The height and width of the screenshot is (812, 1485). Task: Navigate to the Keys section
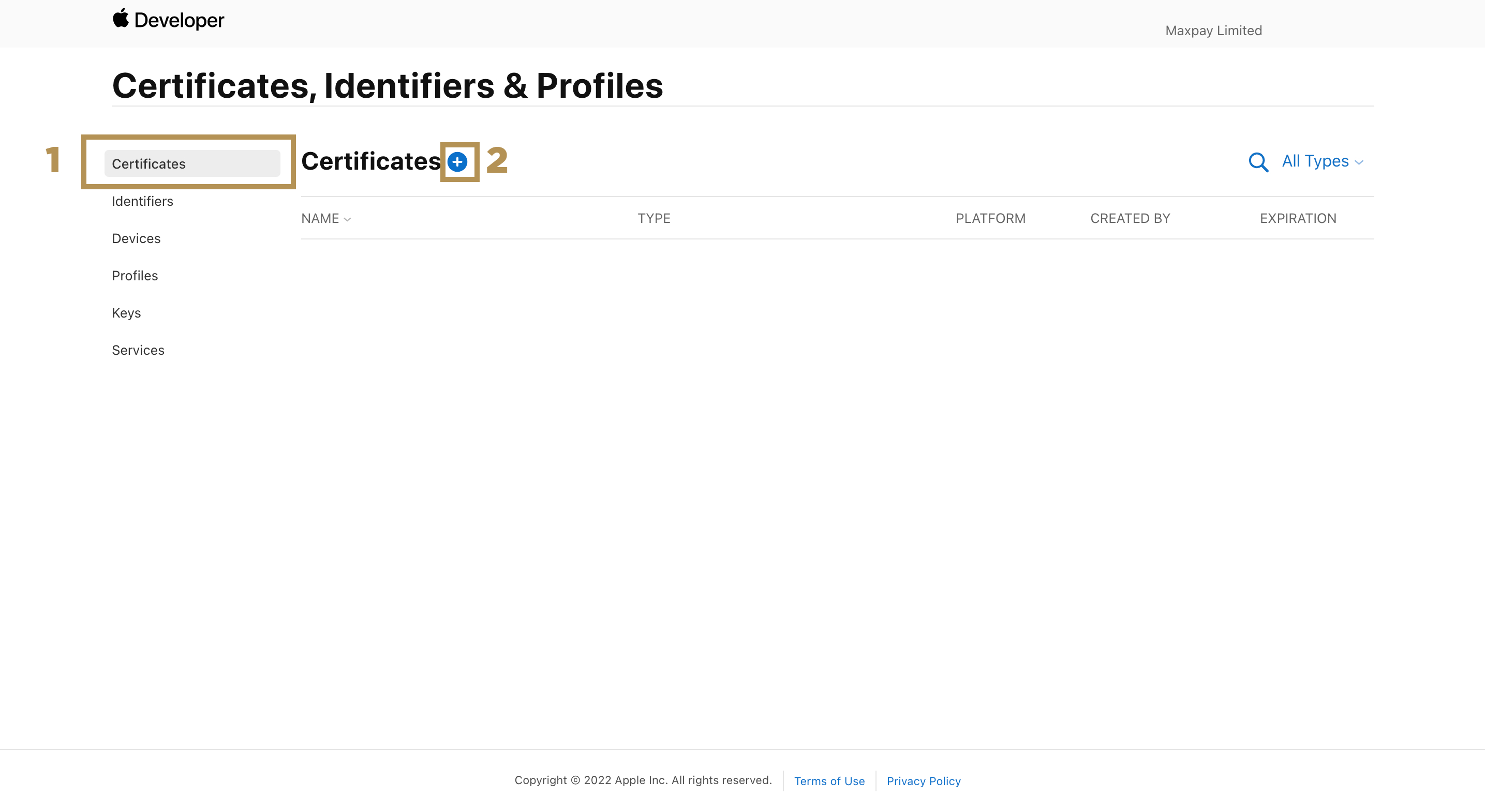point(126,313)
